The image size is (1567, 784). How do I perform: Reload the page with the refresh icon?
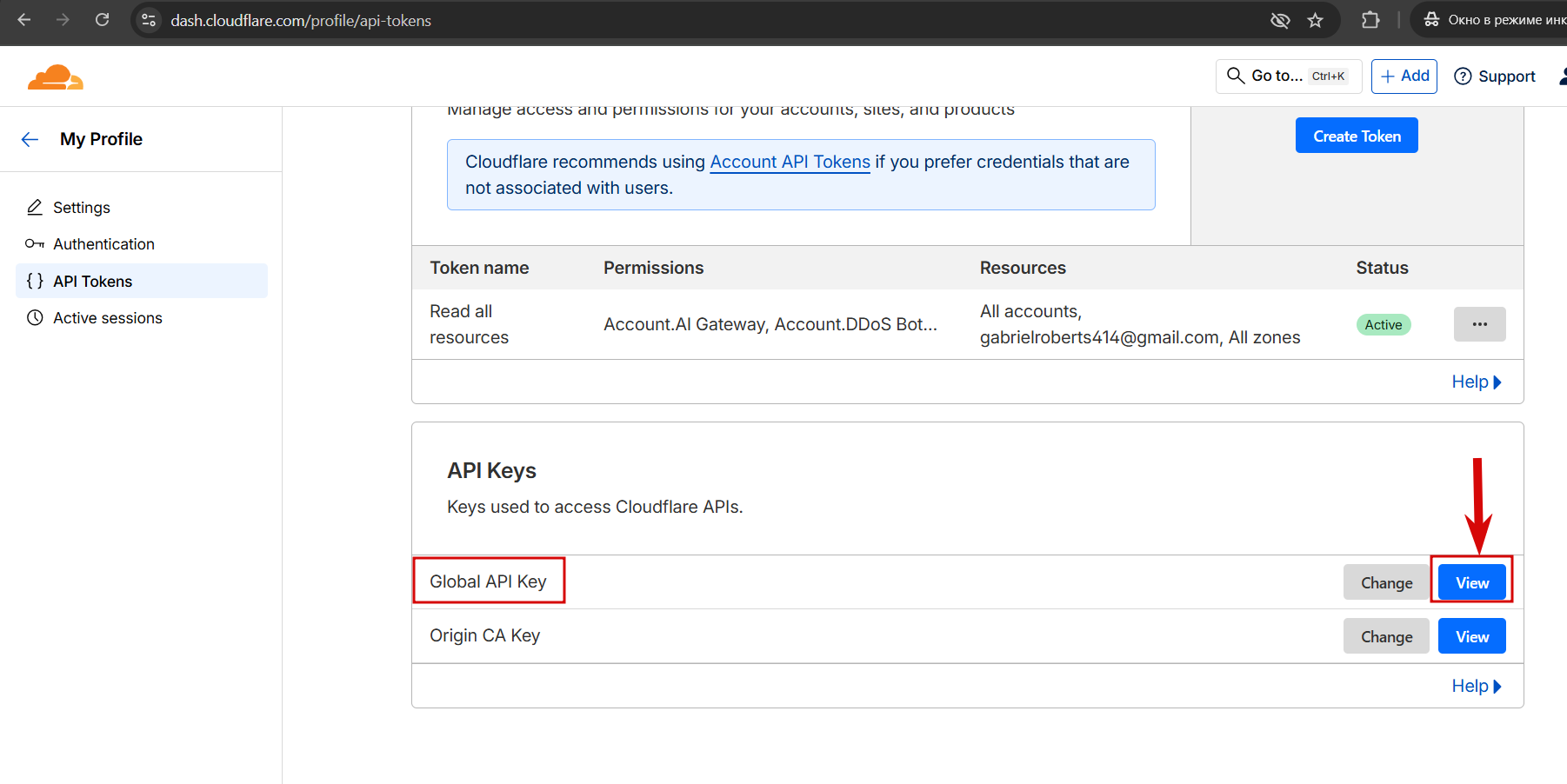(103, 20)
